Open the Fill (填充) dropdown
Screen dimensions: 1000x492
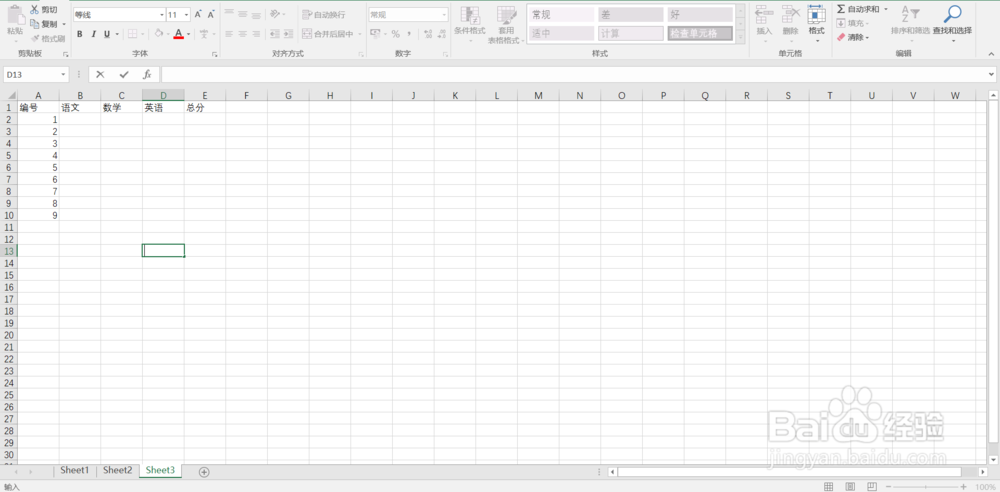coord(854,24)
